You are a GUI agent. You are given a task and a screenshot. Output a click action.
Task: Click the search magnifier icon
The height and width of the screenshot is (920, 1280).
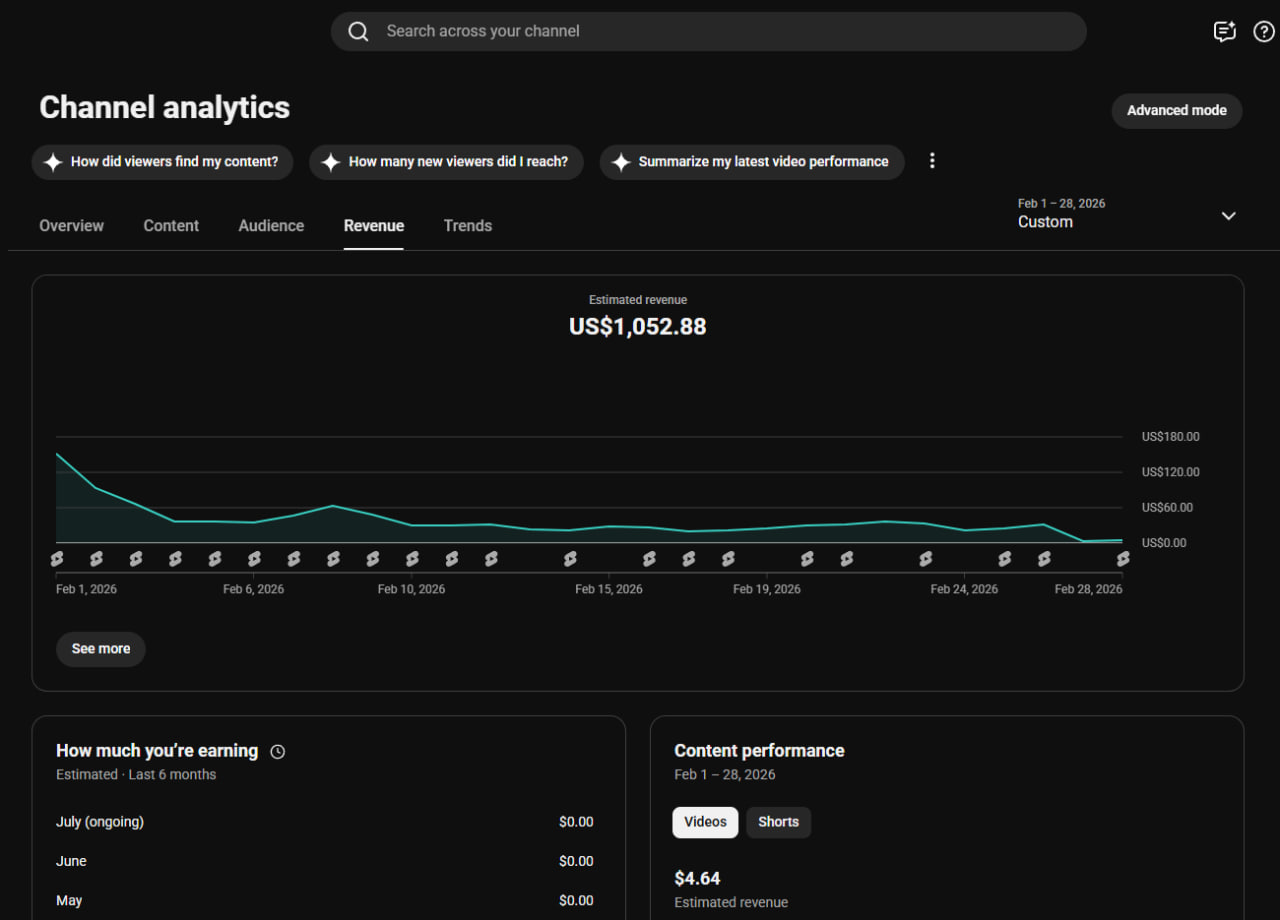tap(358, 31)
